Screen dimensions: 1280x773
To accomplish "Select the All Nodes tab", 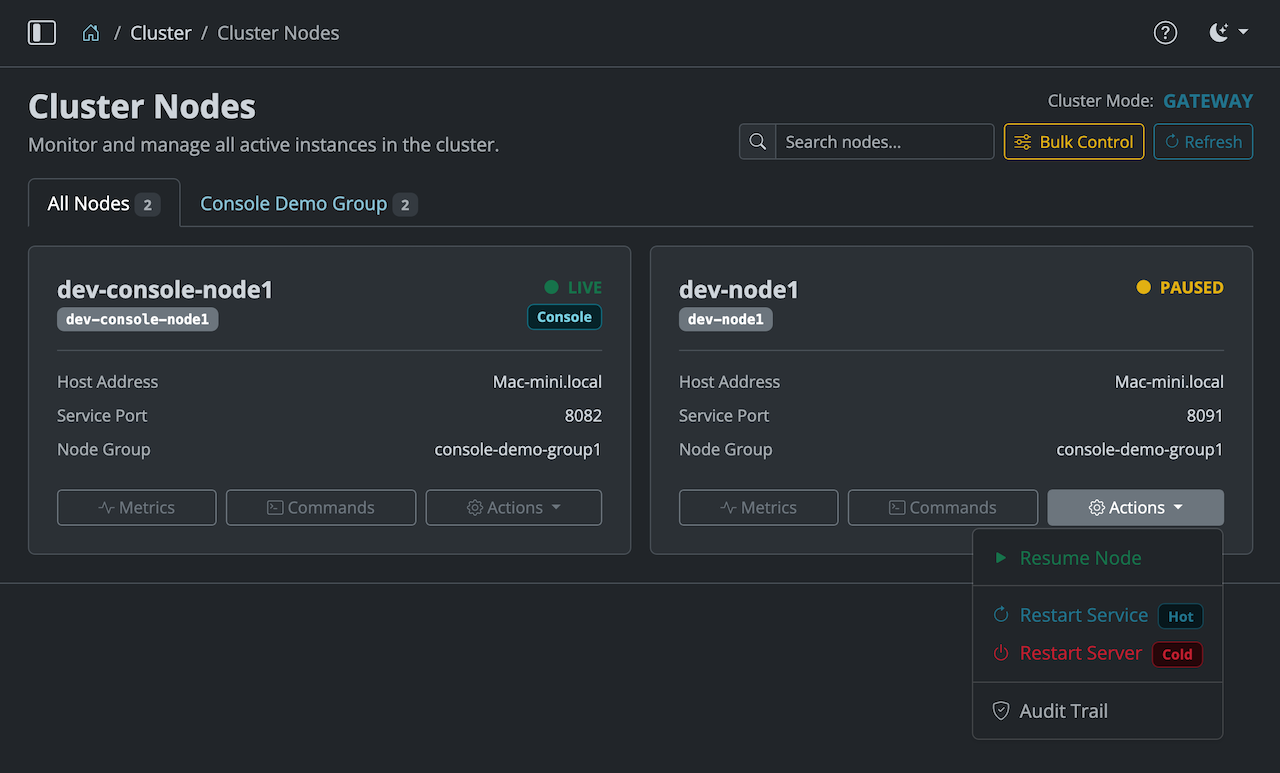I will [104, 203].
